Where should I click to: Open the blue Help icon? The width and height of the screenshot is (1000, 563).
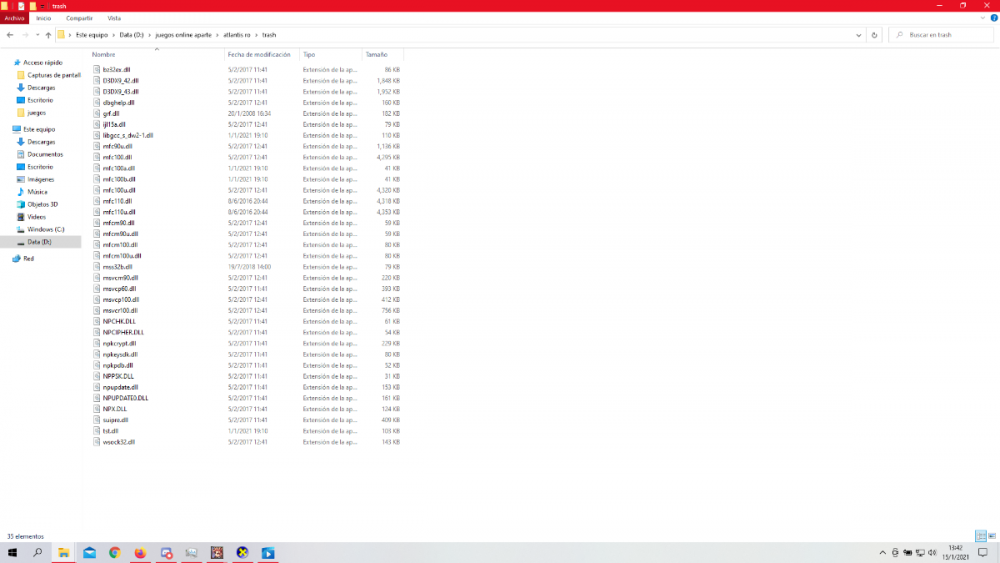pos(992,18)
